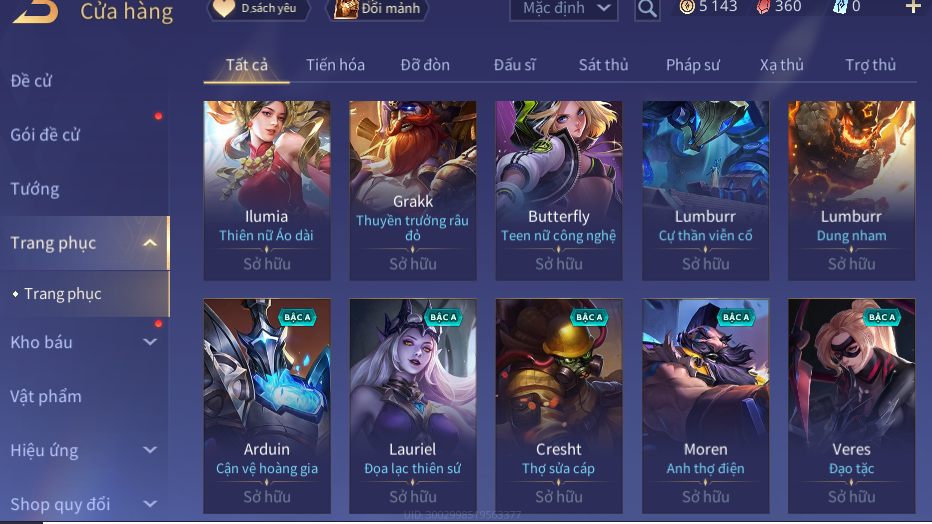Click the plus icon to add currency
932x524 pixels.
click(x=913, y=7)
